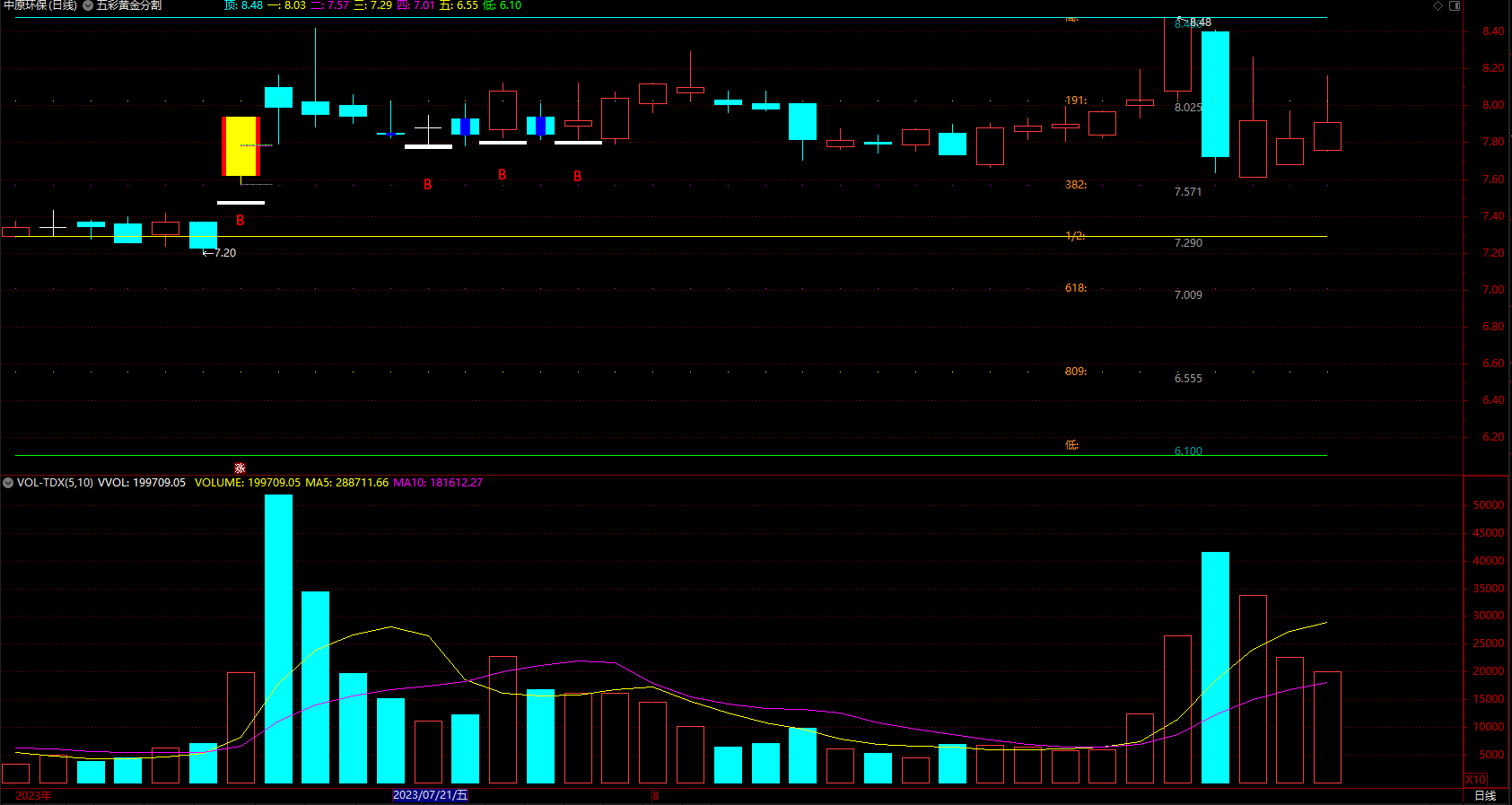Open the VOL-TDX indicator dropdown arrow
The width and height of the screenshot is (1512, 805).
click(x=8, y=483)
